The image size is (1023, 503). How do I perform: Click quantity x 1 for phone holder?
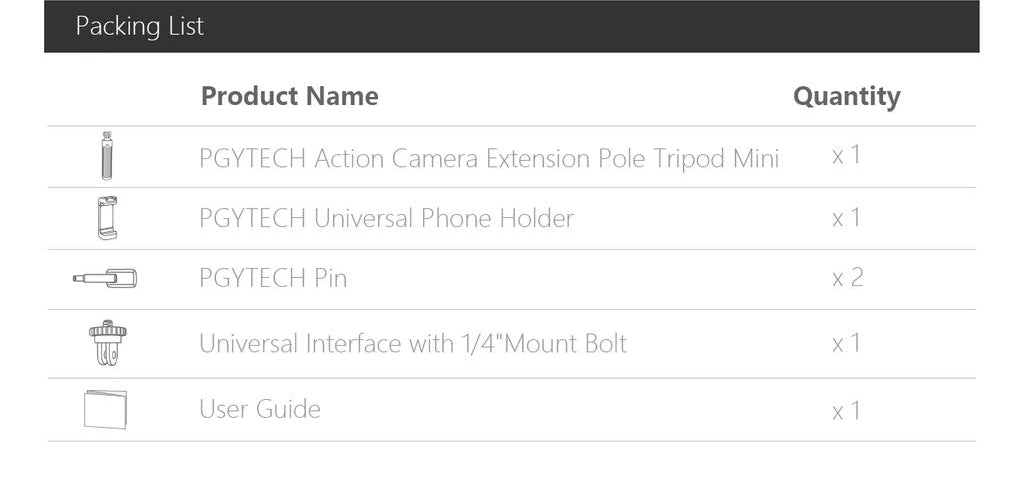847,217
